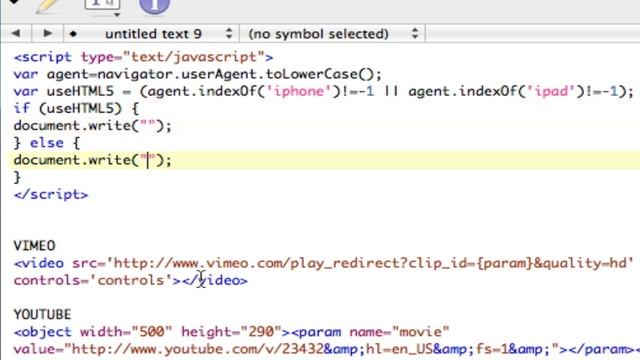640x360 pixels.
Task: Click the param name="movie" text
Action: click(x=370, y=332)
